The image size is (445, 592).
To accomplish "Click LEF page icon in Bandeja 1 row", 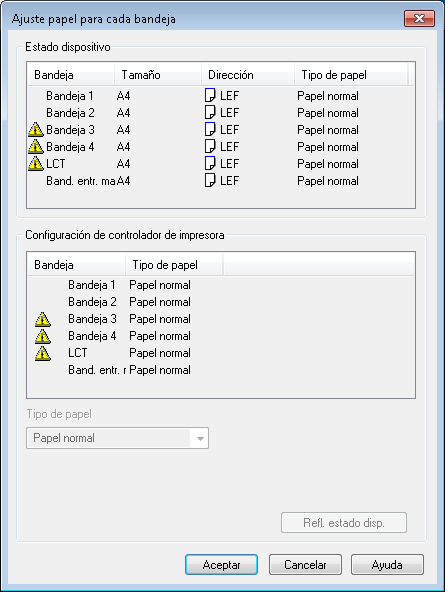I will tap(210, 96).
